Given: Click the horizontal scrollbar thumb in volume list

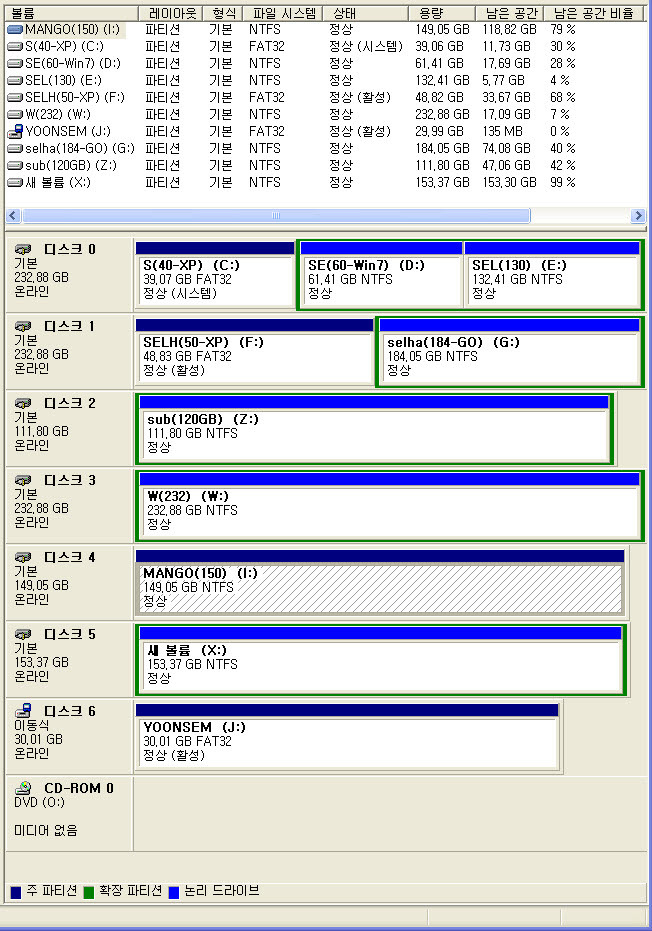Looking at the screenshot, I should coord(276,216).
